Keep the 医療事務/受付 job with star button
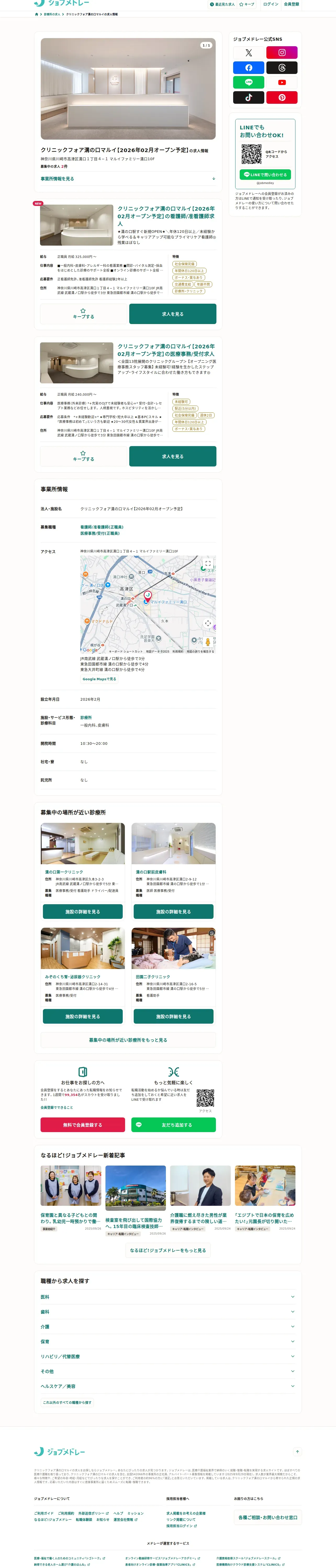 (x=83, y=456)
